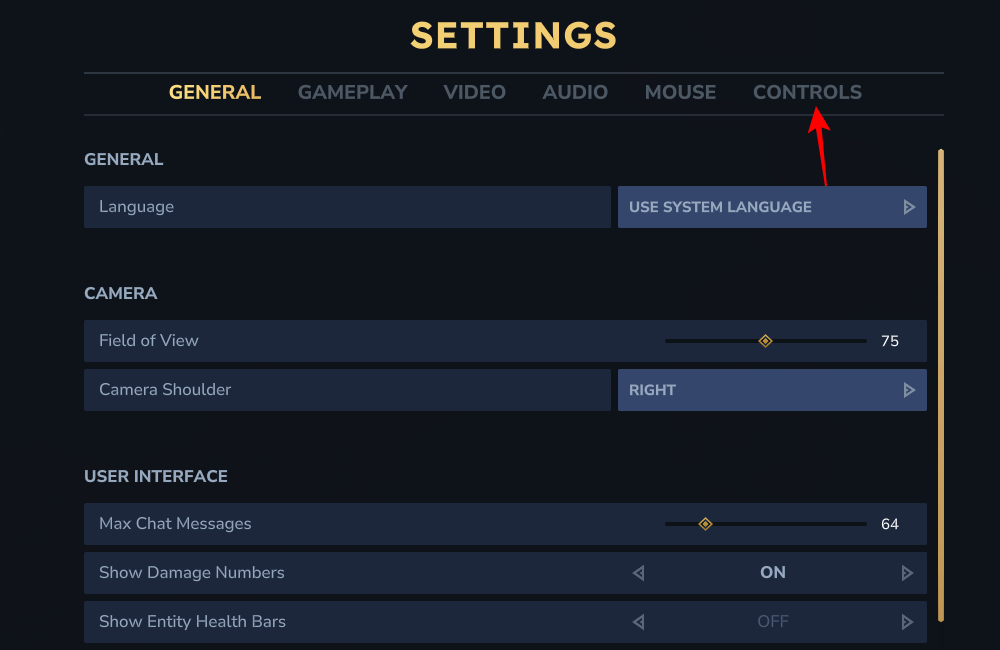
Task: Click left arrow for Show Damage Numbers
Action: (x=639, y=573)
